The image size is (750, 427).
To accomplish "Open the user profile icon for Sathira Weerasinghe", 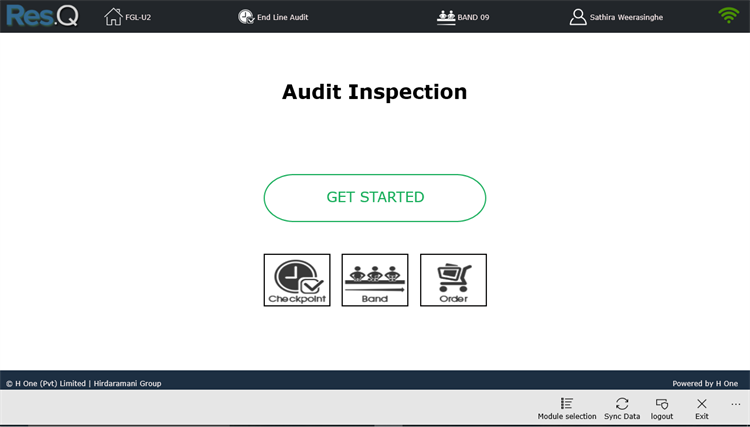I will (x=578, y=17).
